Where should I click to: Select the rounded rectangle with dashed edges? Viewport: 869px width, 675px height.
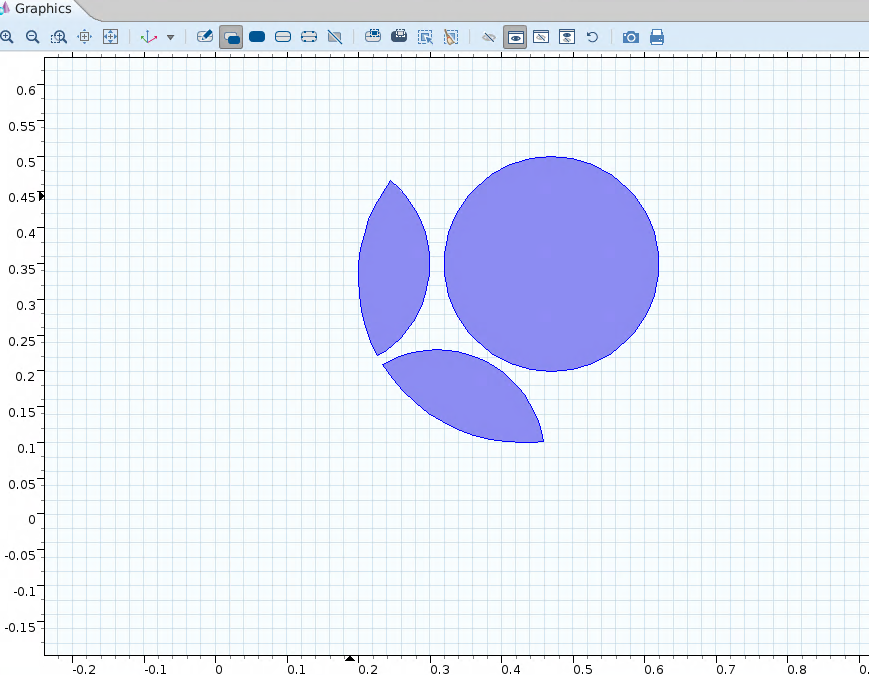pyautogui.click(x=309, y=37)
